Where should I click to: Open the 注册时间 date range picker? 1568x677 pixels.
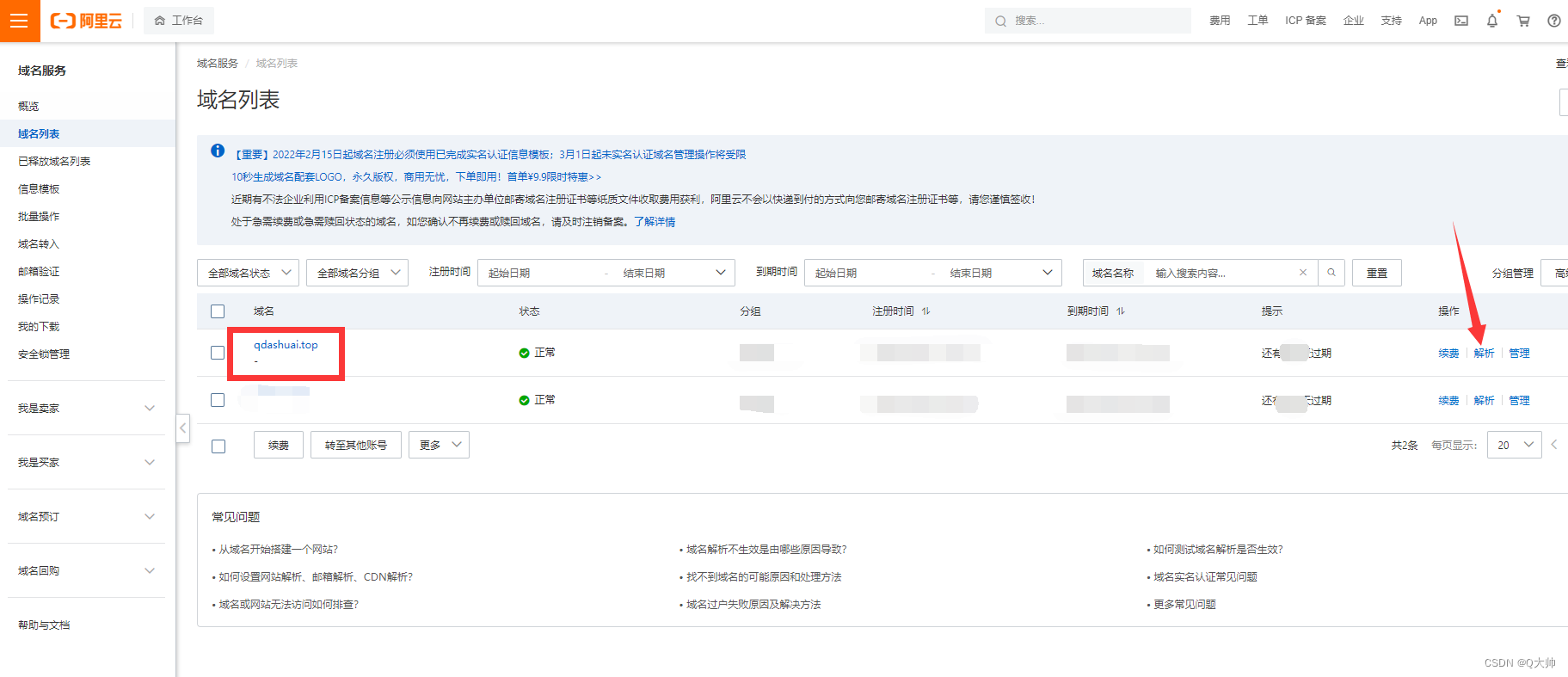pos(606,273)
